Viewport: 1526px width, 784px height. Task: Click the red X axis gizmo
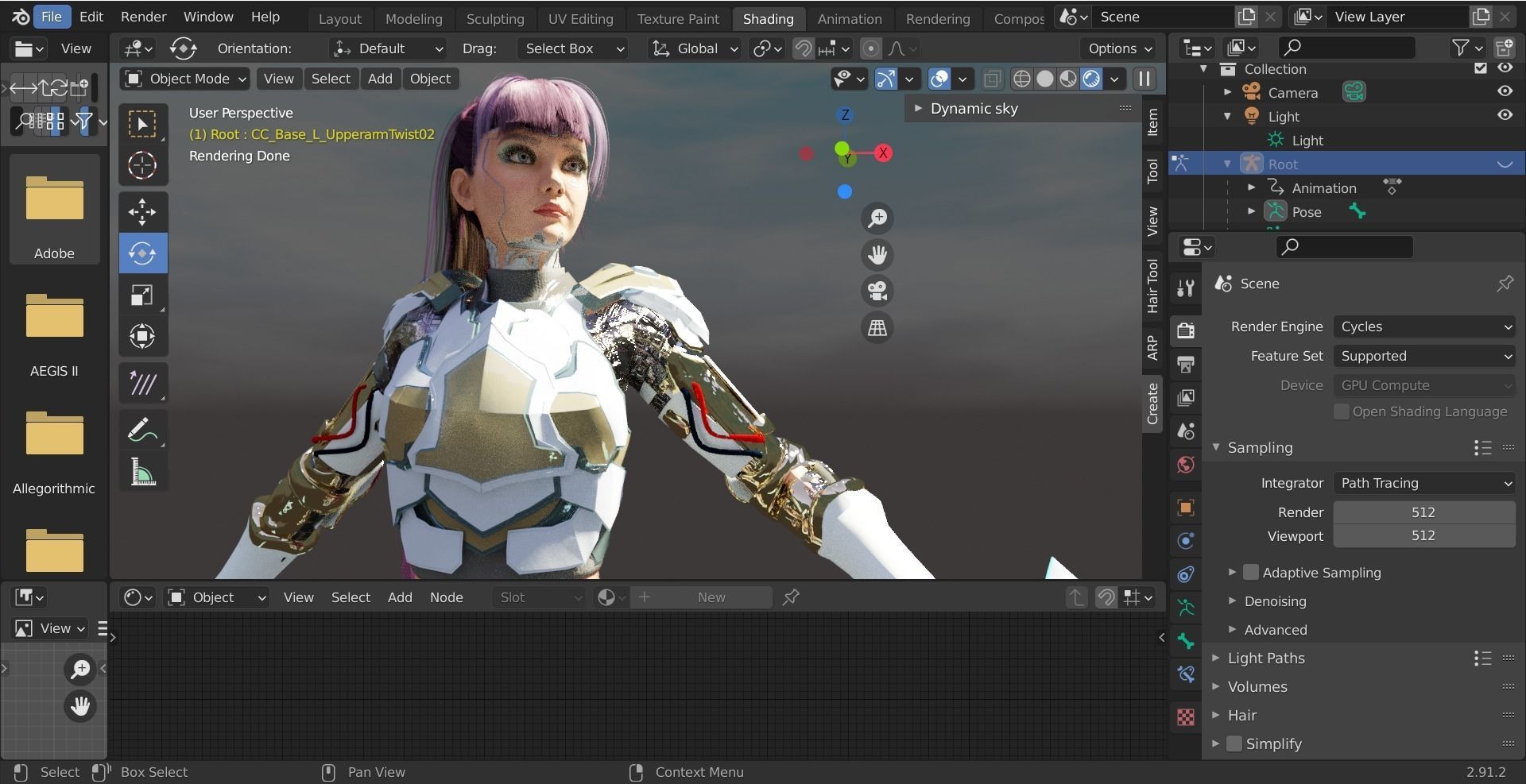tap(883, 153)
